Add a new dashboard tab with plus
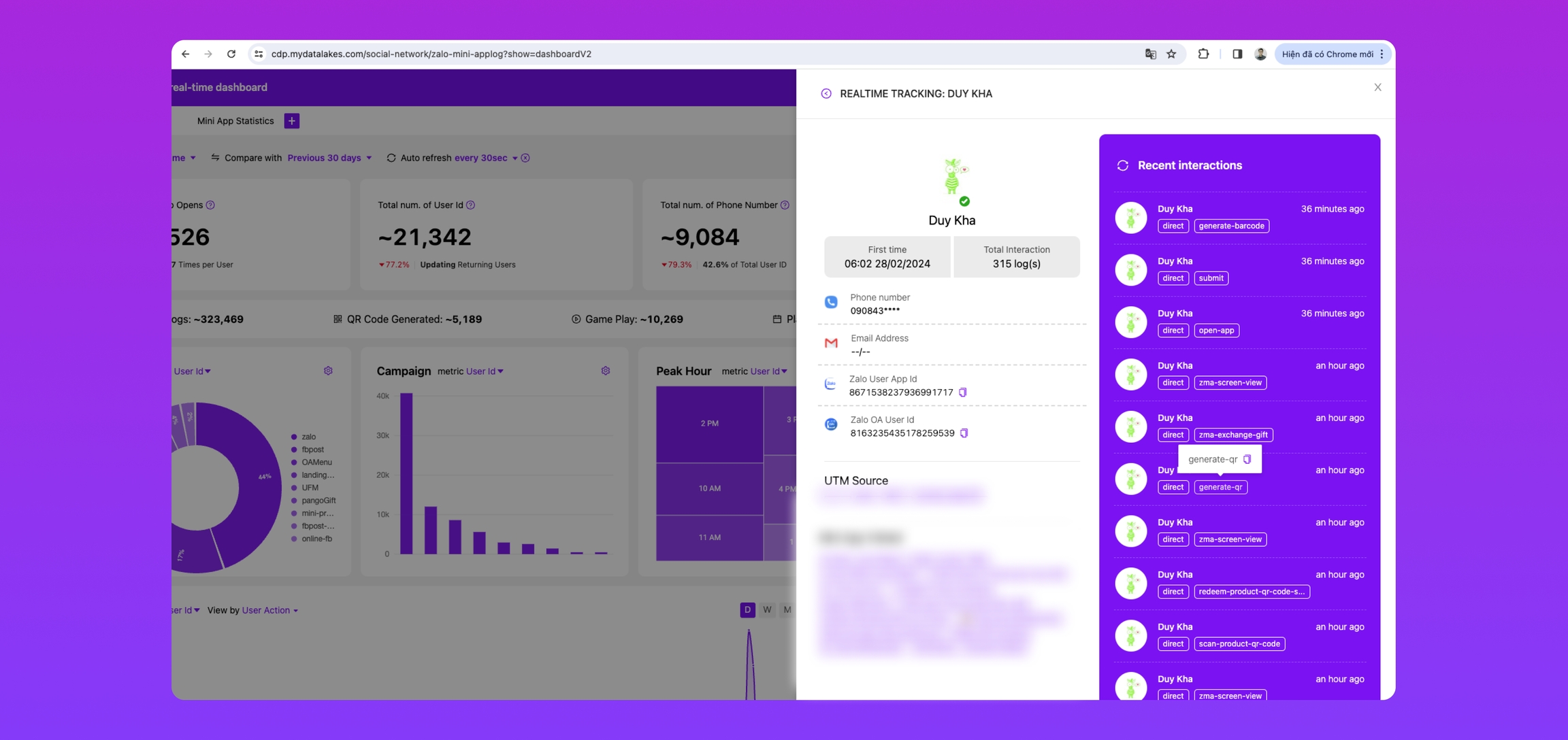The height and width of the screenshot is (740, 1568). coord(292,121)
